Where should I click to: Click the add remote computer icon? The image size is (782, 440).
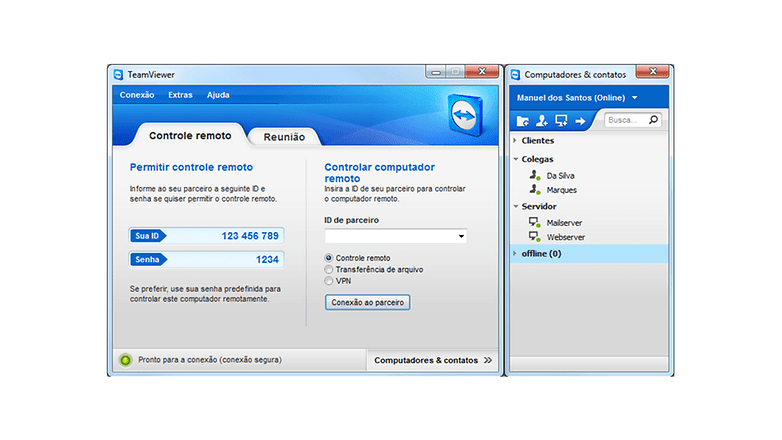tap(561, 120)
